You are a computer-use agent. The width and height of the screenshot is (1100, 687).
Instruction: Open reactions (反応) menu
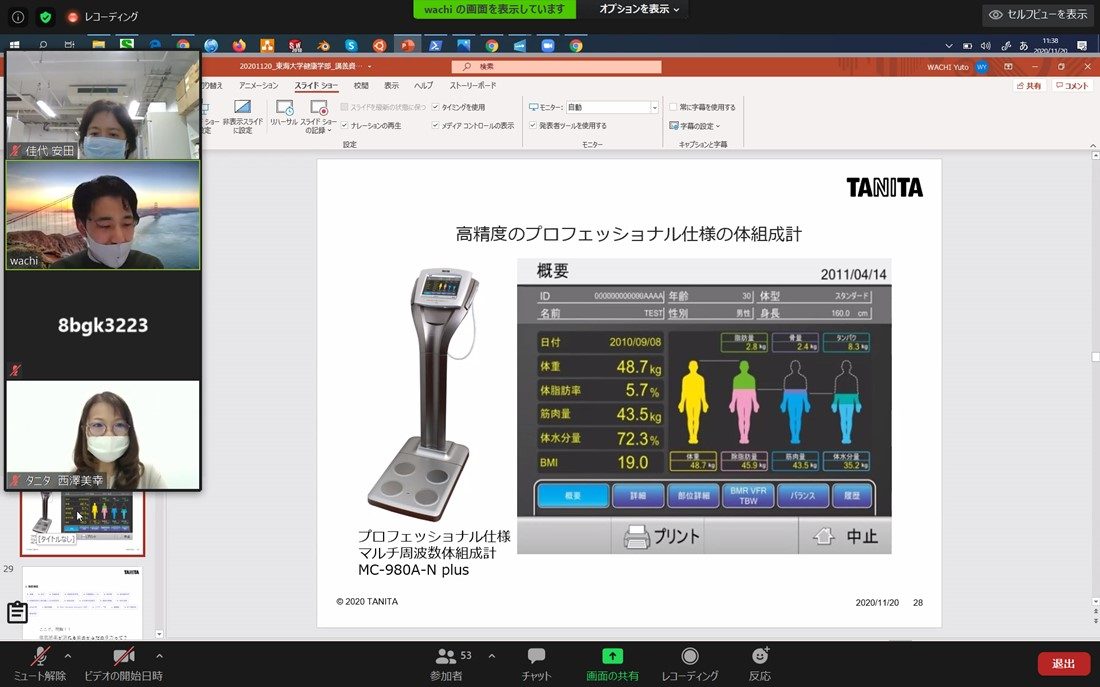tap(760, 664)
